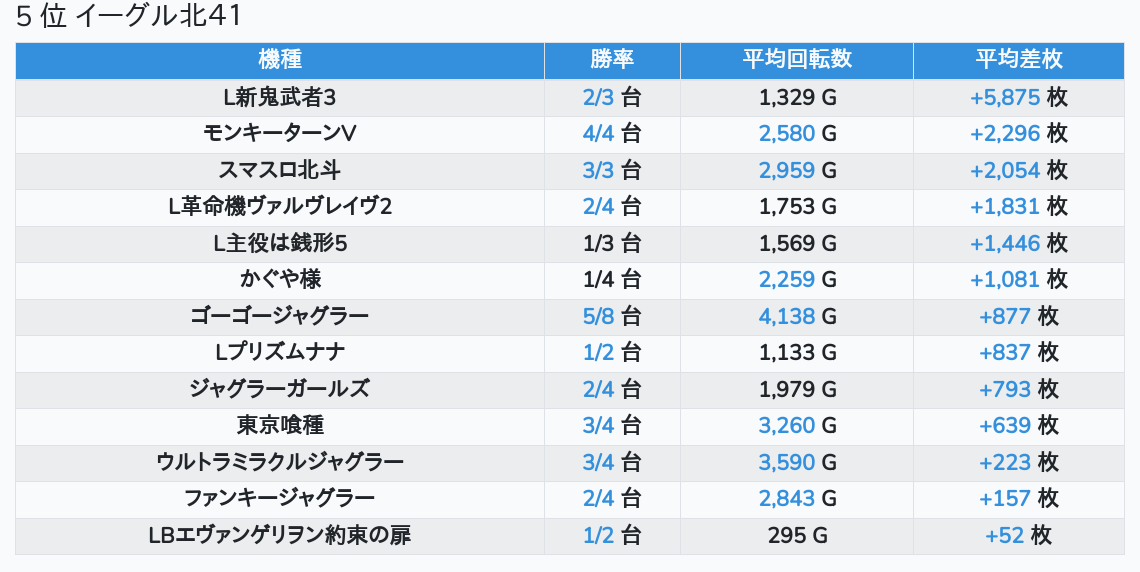The width and height of the screenshot is (1140, 572).
Task: Select the +1,831 value for L革命機ヴァルヴレイヴ2
Action: click(1006, 207)
